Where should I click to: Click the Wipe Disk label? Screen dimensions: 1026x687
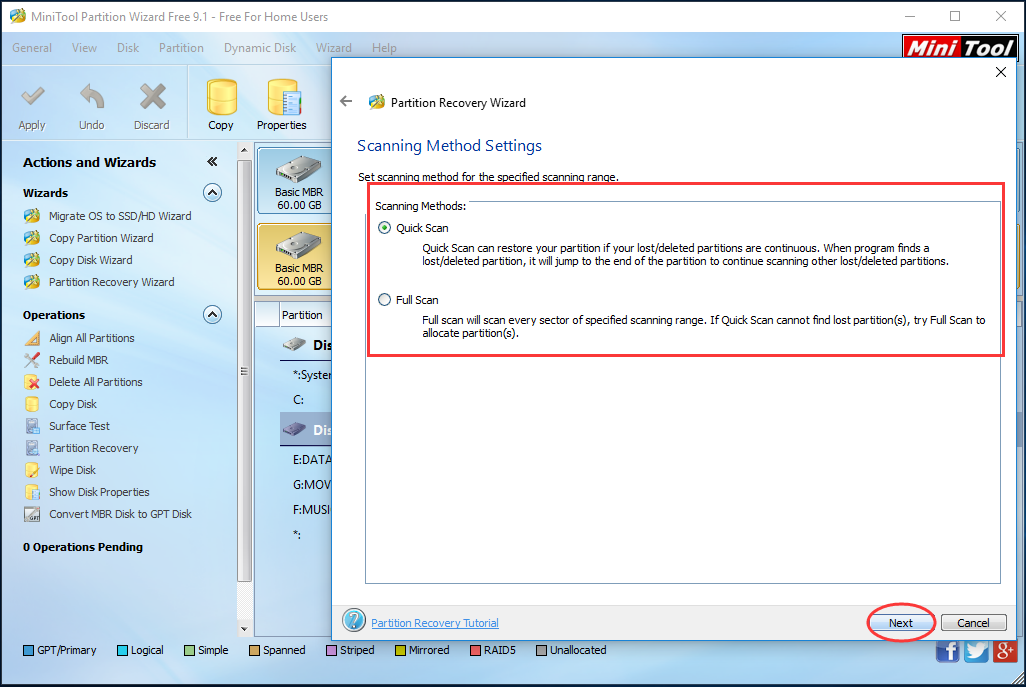[x=73, y=470]
